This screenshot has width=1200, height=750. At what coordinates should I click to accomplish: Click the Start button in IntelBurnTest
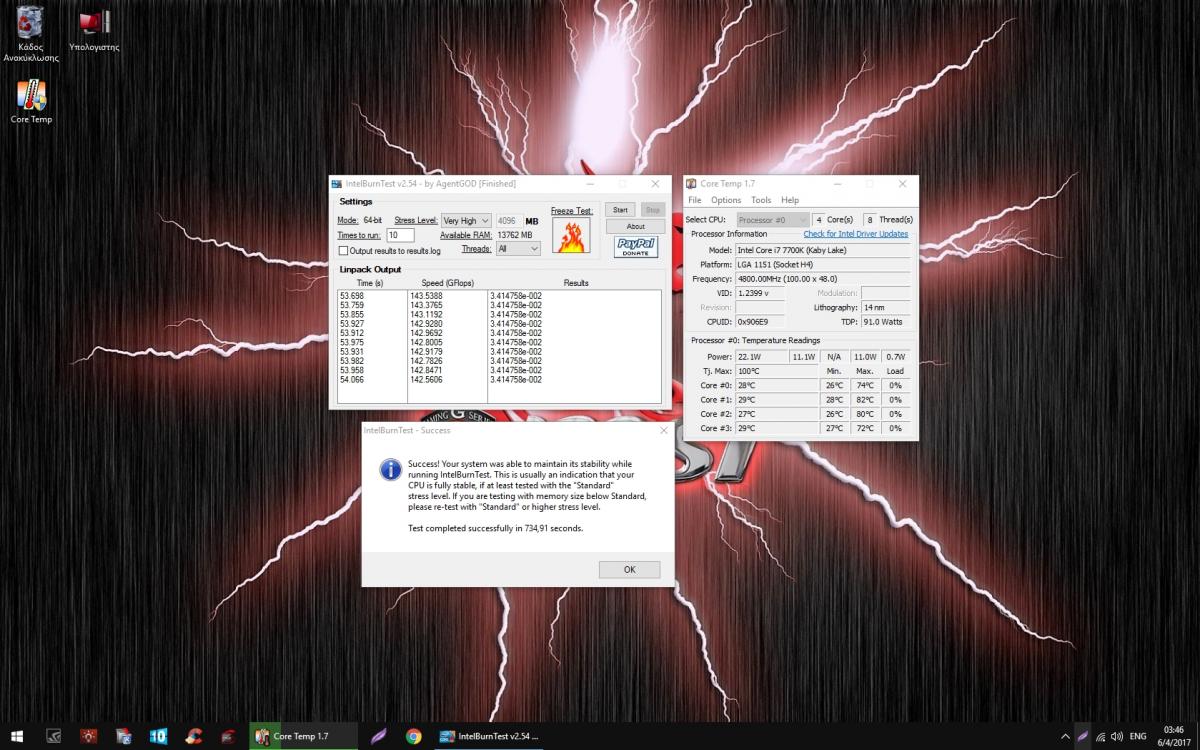(x=620, y=210)
